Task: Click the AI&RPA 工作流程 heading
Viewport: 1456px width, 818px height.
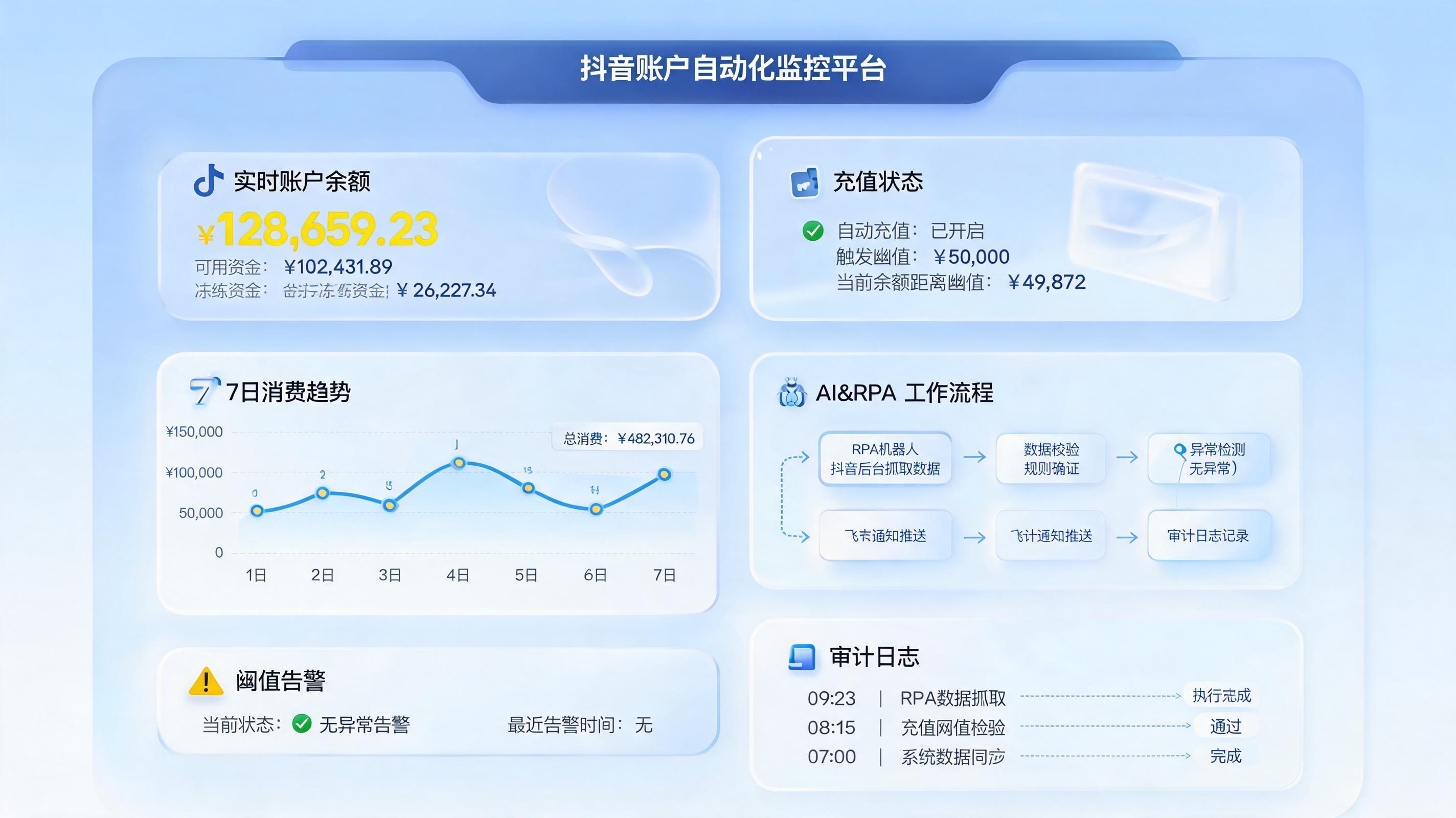Action: [x=904, y=393]
